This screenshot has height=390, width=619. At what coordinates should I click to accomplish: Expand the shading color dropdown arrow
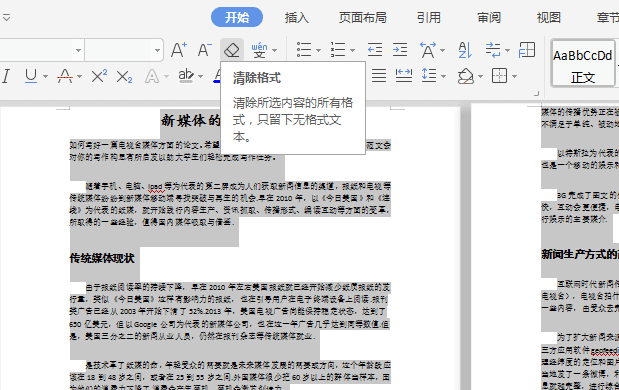click(480, 77)
